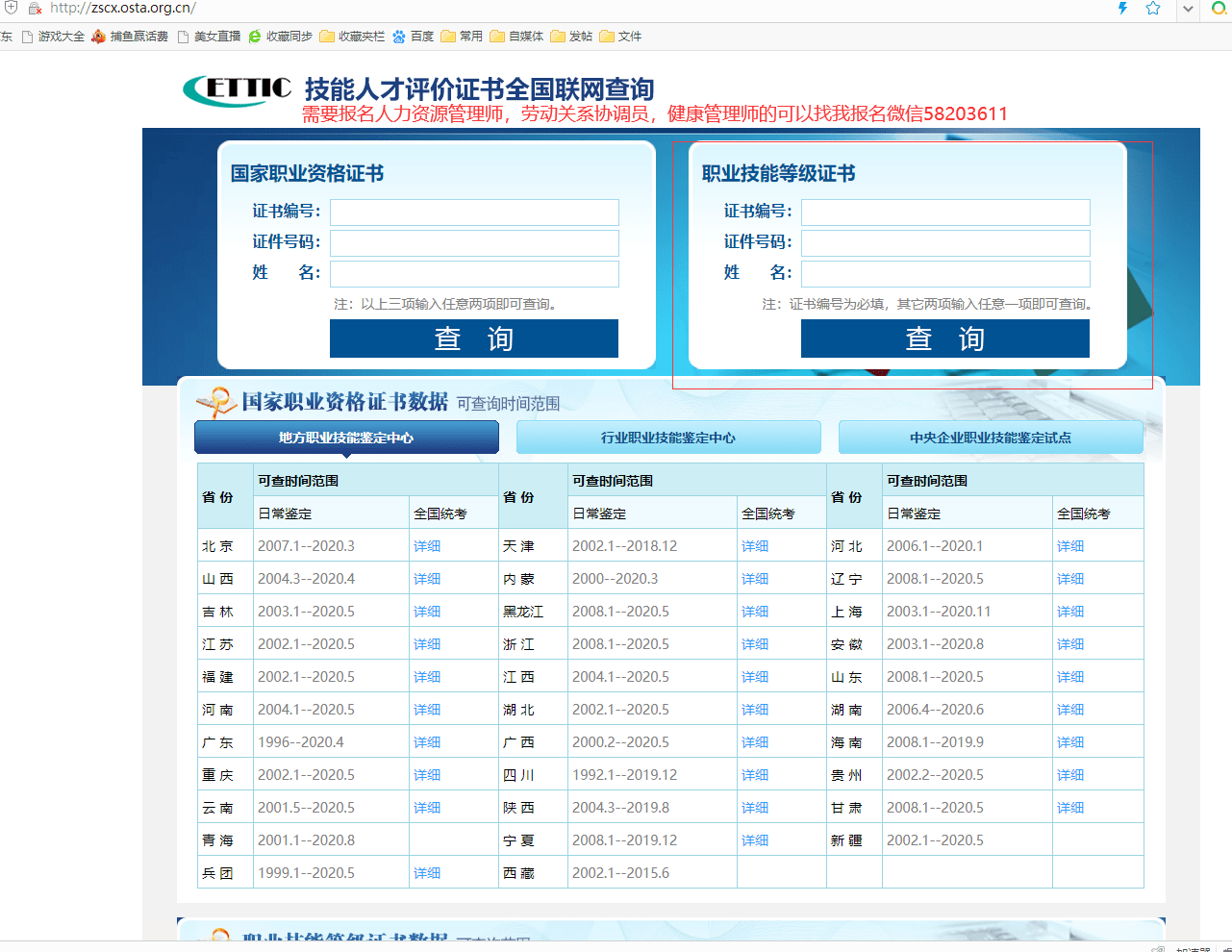Open 详细 link for 河南
The height and width of the screenshot is (952, 1232).
click(x=427, y=710)
